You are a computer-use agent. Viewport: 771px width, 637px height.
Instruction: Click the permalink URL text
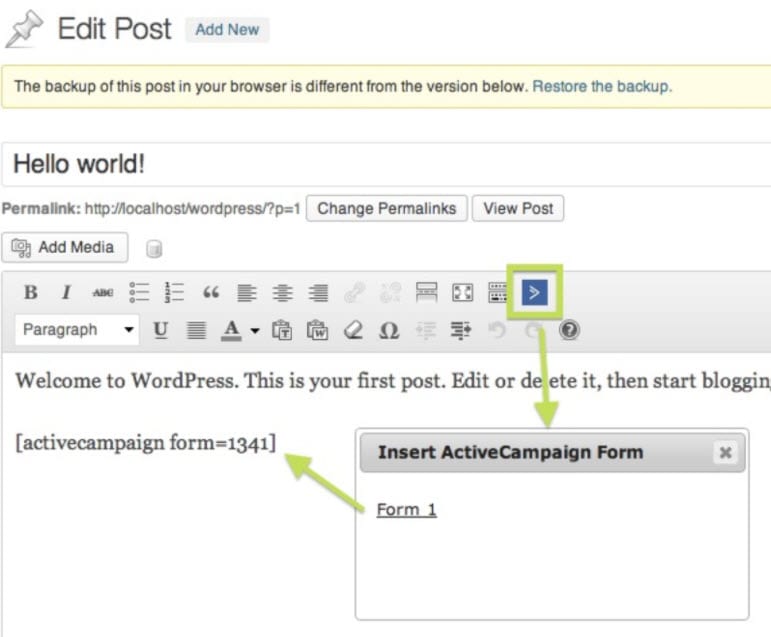click(192, 209)
